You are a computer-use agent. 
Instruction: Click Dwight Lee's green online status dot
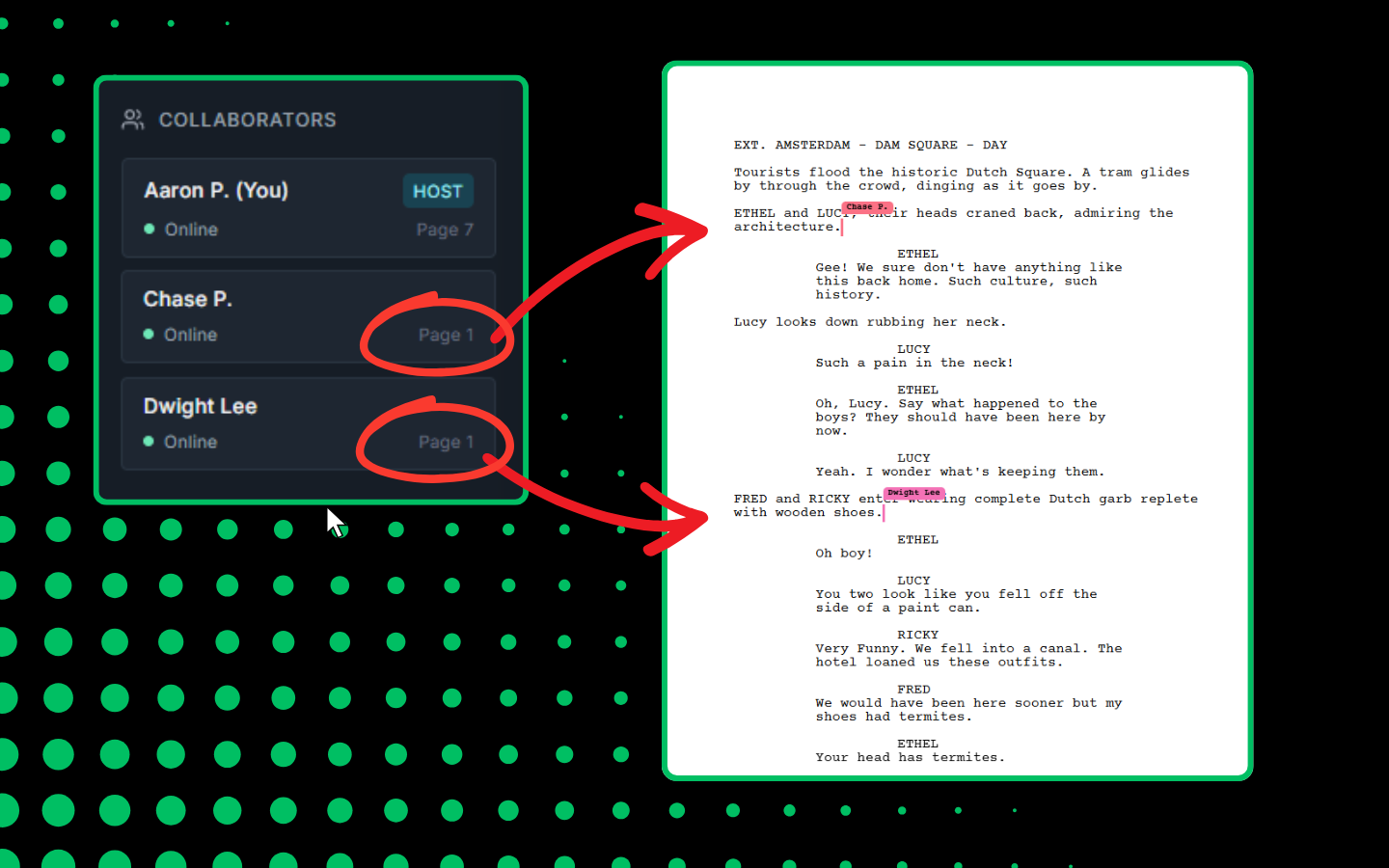click(x=149, y=442)
